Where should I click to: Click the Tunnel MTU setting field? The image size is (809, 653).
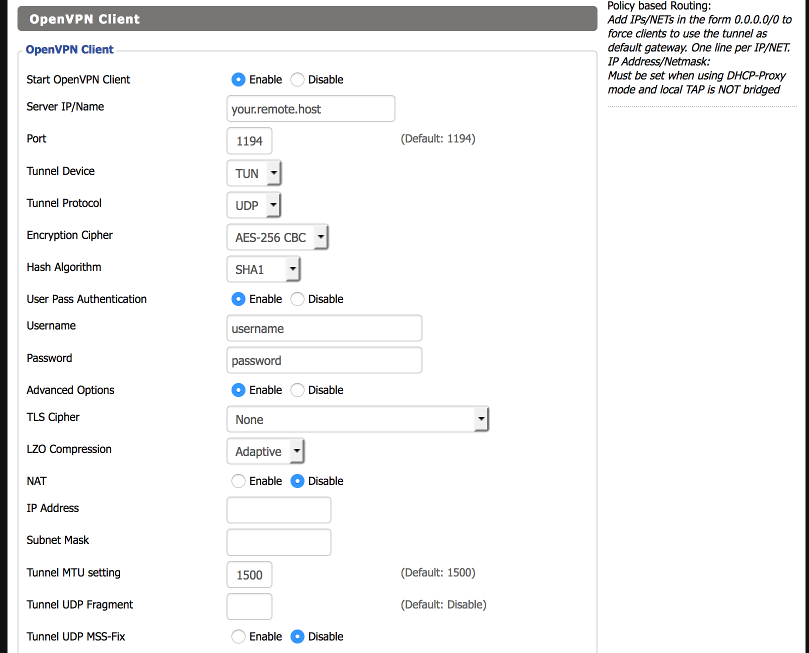click(249, 575)
